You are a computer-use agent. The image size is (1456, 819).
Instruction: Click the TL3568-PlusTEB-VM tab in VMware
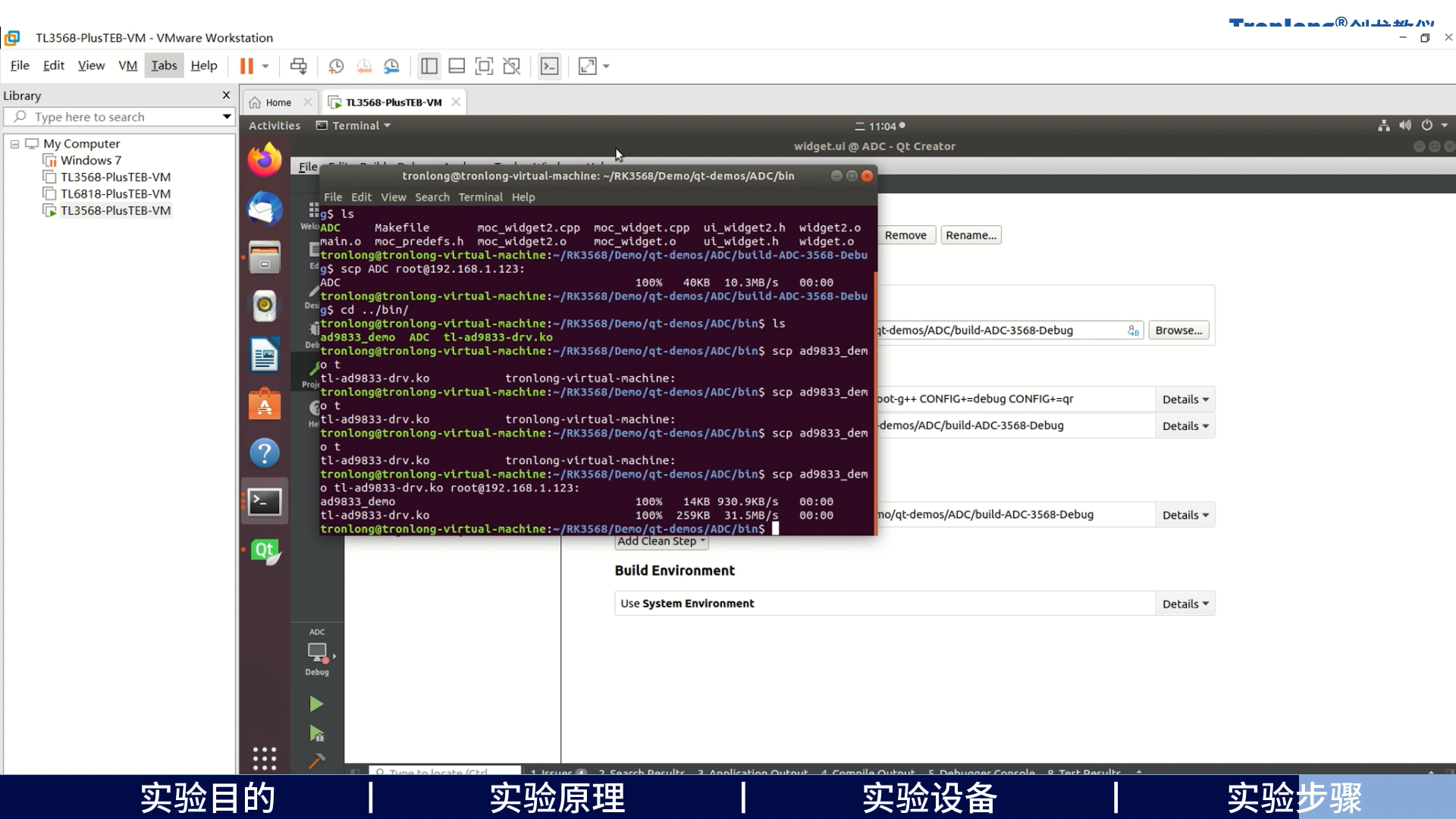point(393,101)
